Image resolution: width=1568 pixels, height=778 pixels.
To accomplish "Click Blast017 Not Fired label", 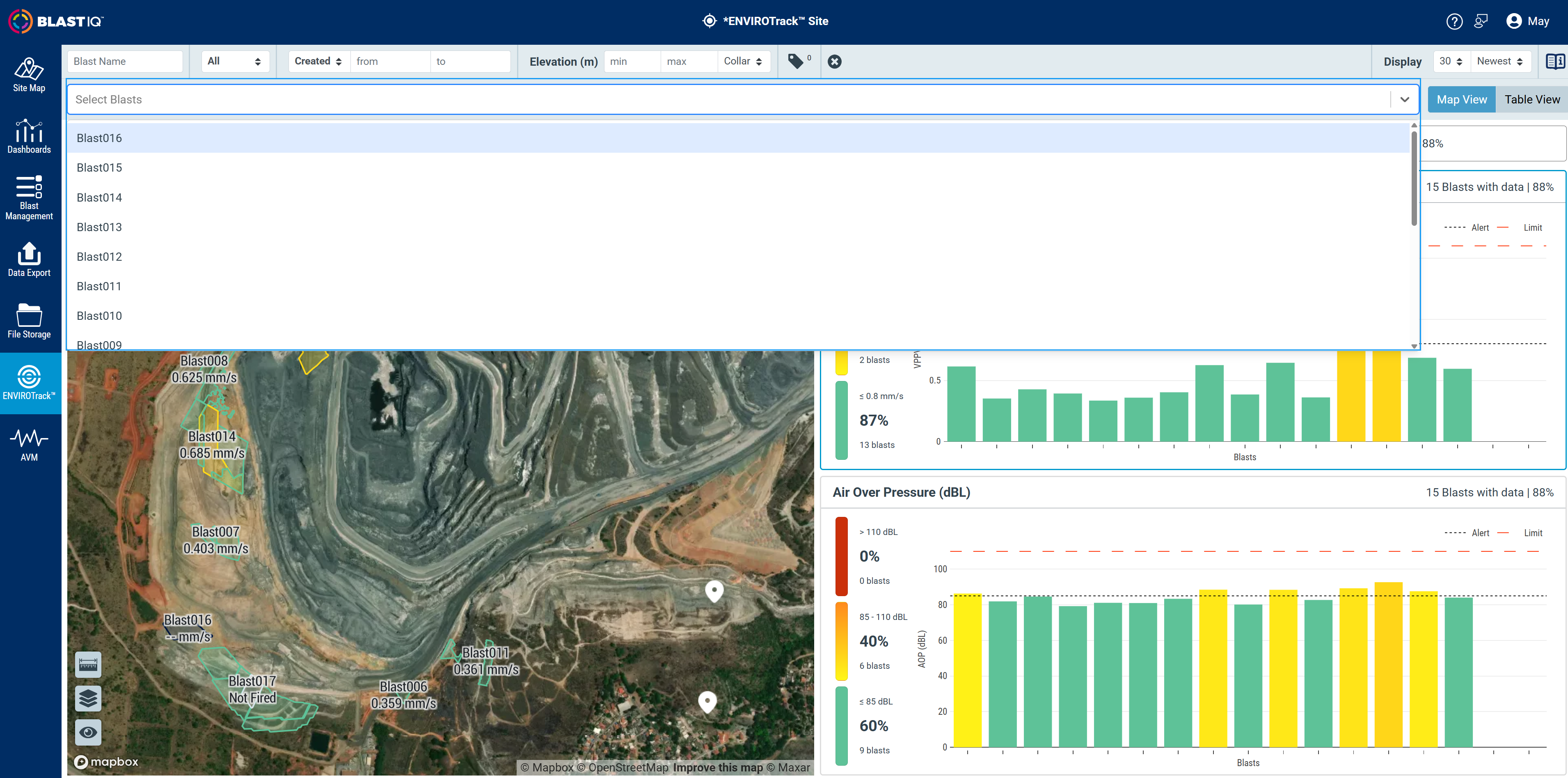I will (x=252, y=689).
